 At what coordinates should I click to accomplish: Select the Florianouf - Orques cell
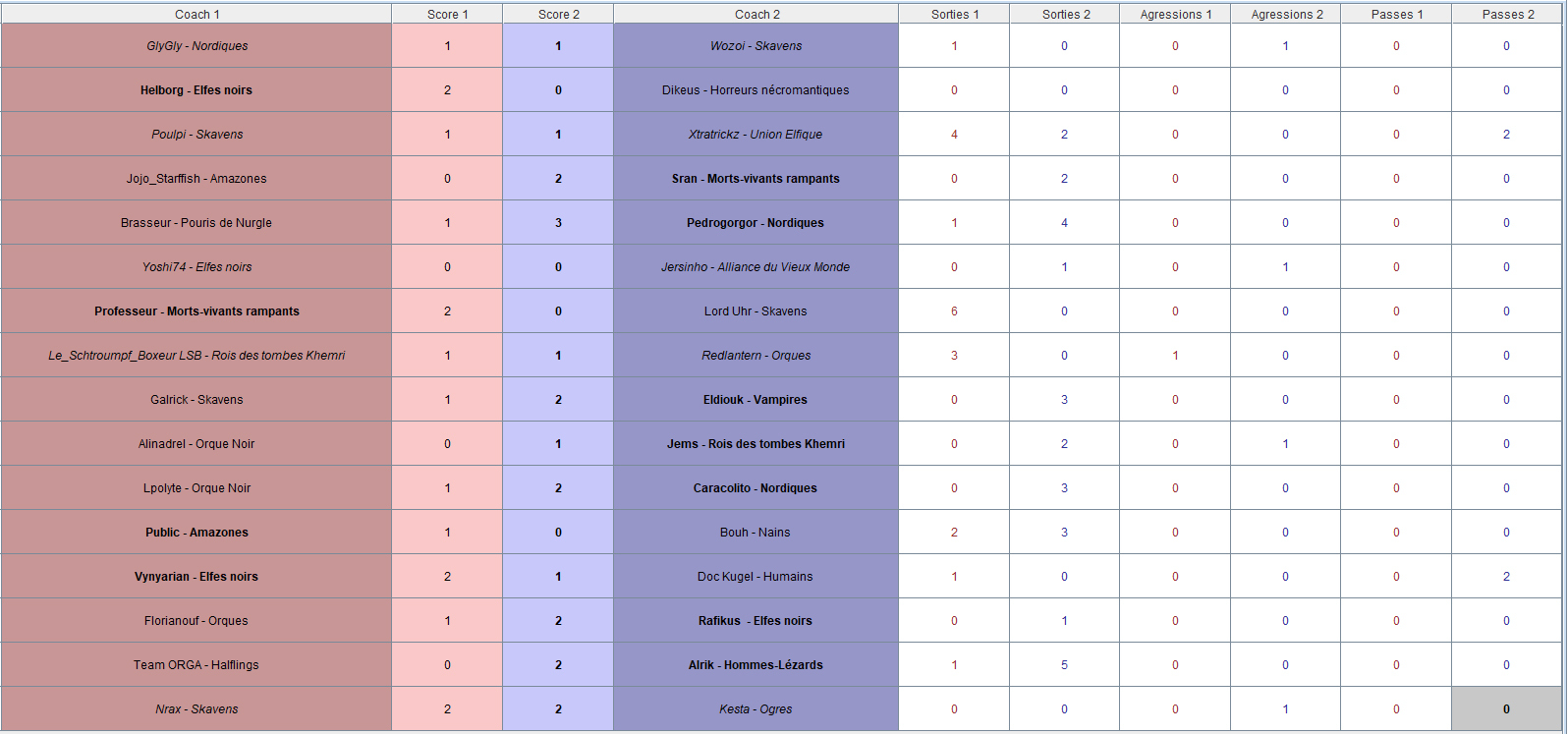tap(196, 621)
